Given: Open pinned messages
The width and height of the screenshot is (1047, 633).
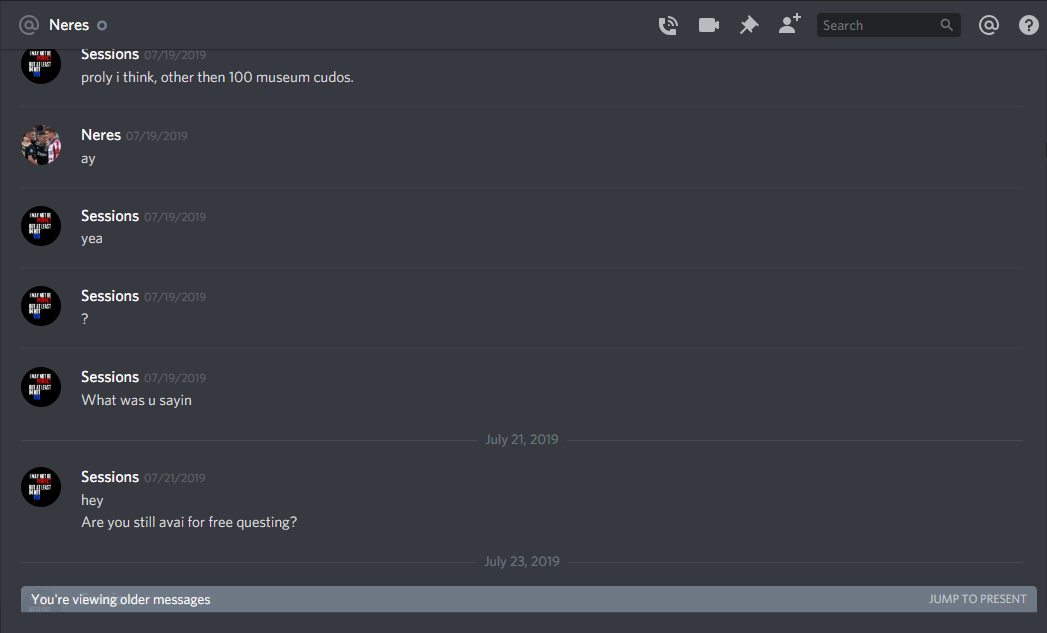Looking at the screenshot, I should point(749,25).
